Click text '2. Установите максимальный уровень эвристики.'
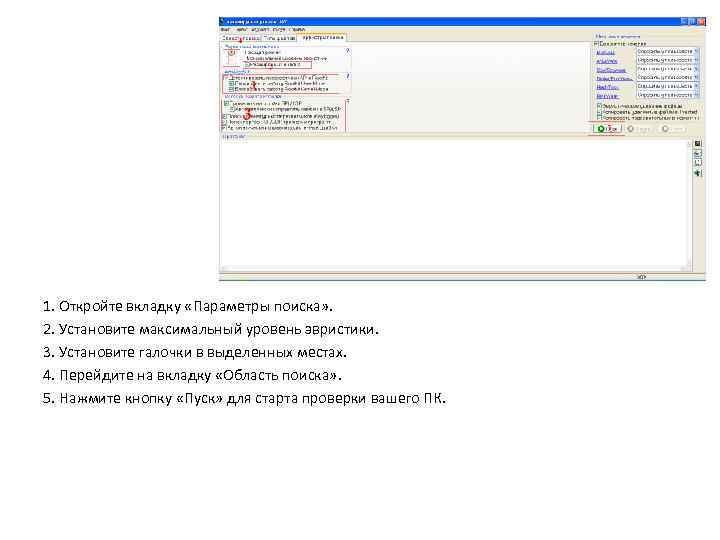Viewport: 720px width, 540px height. (x=211, y=330)
